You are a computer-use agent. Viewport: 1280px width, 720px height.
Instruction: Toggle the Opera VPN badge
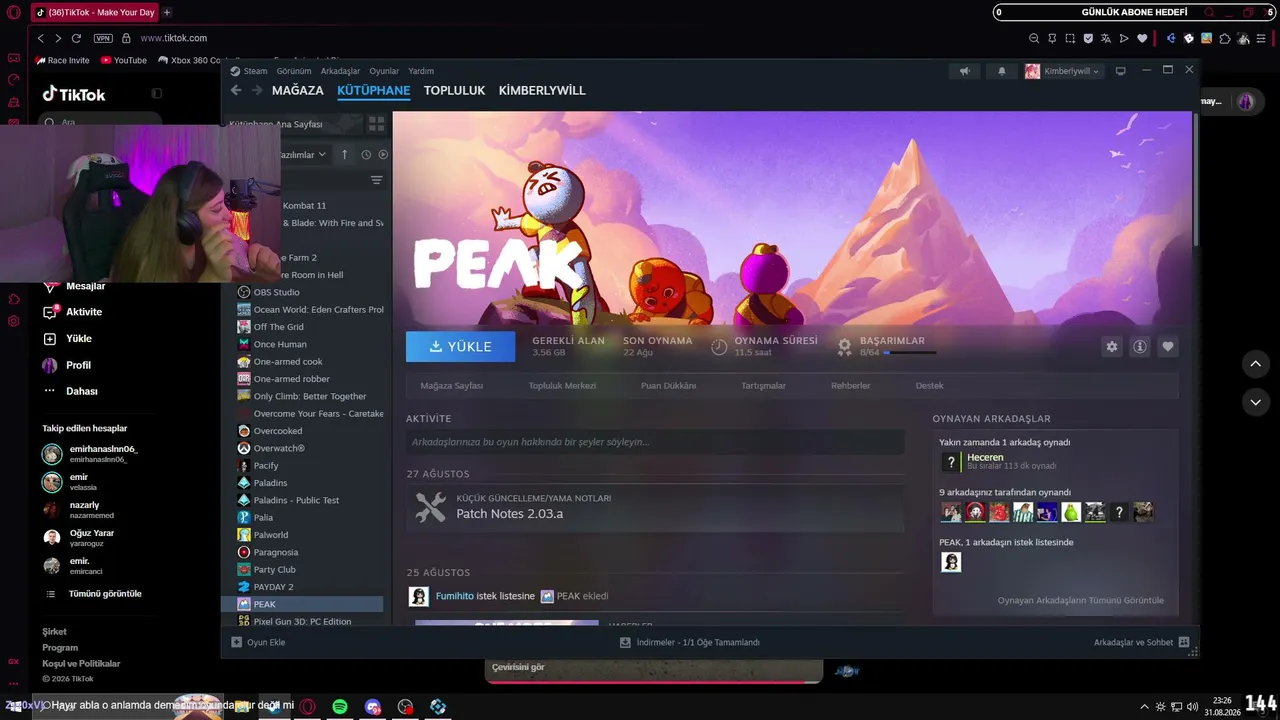click(103, 38)
